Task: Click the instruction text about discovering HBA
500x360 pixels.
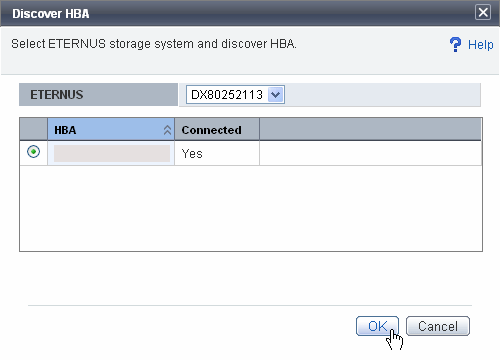Action: click(x=154, y=44)
